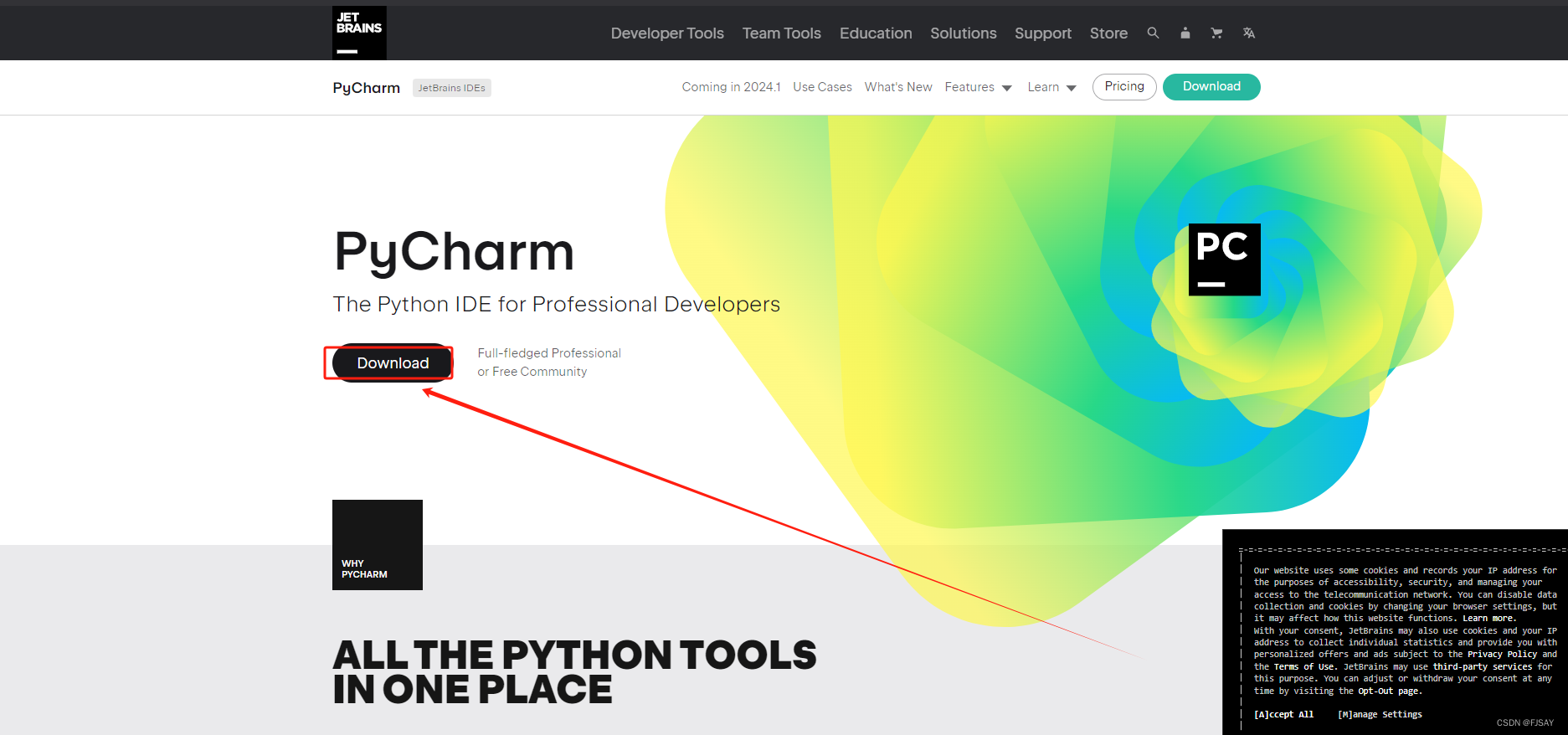The width and height of the screenshot is (1568, 735).
Task: Click the Pricing button
Action: click(1124, 87)
